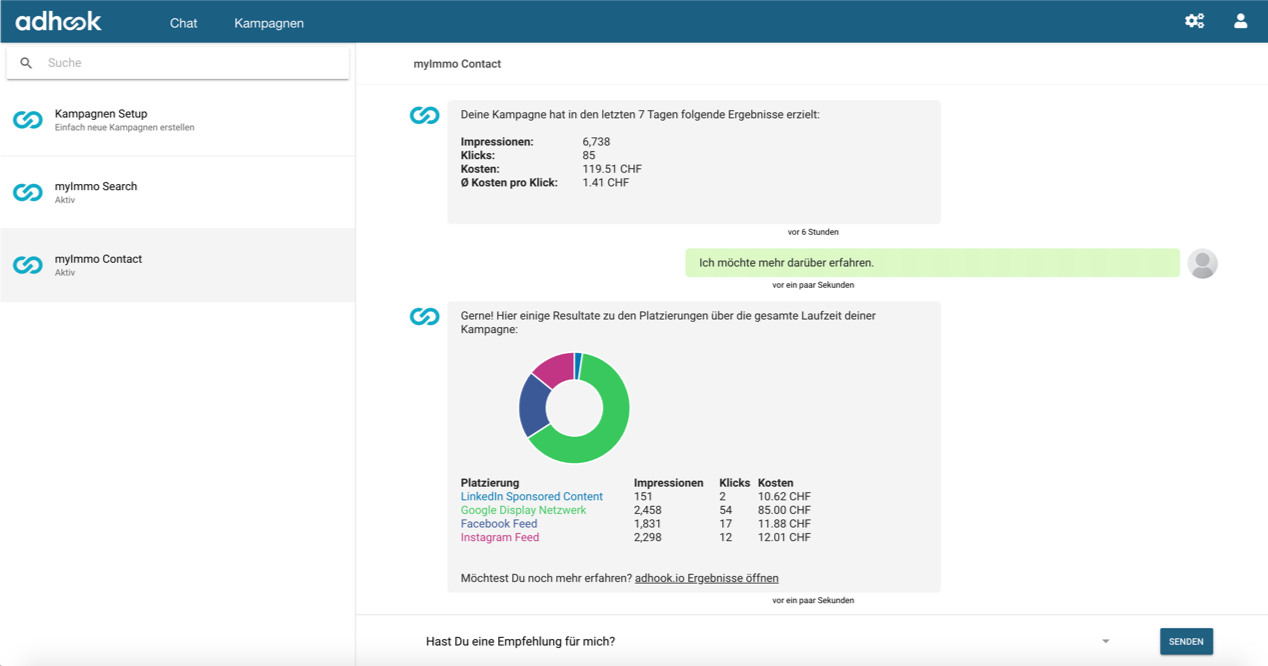Click the 2,458 impressions cell
1268x666 pixels.
tap(647, 510)
